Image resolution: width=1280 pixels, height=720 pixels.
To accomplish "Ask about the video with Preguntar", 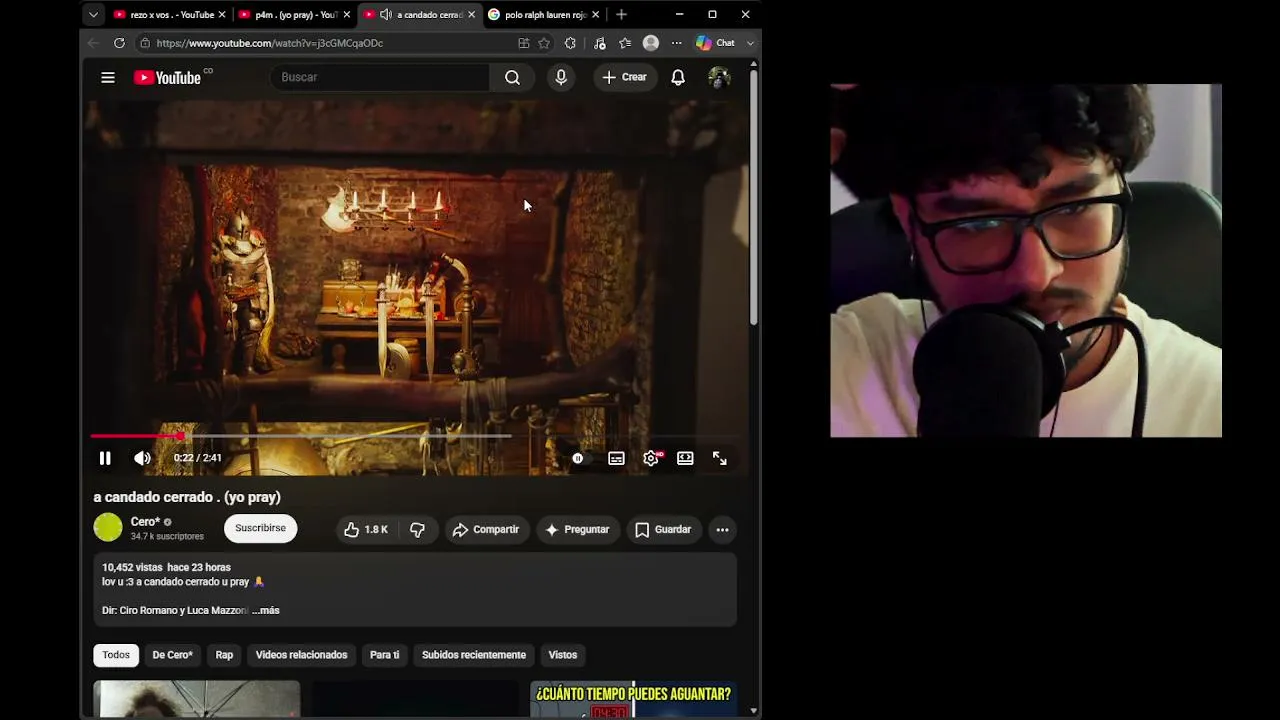I will pyautogui.click(x=577, y=530).
